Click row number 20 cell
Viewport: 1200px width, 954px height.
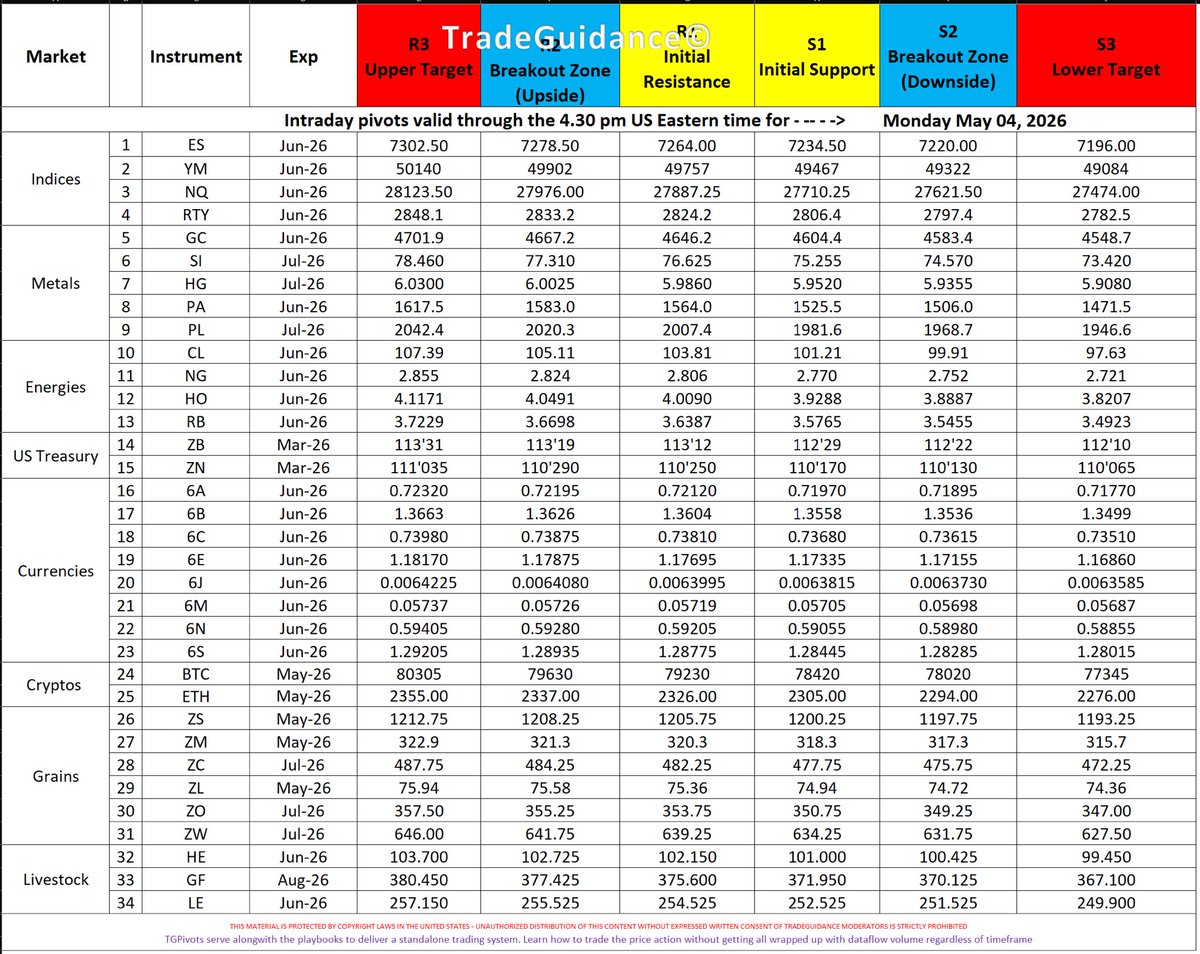coord(124,583)
